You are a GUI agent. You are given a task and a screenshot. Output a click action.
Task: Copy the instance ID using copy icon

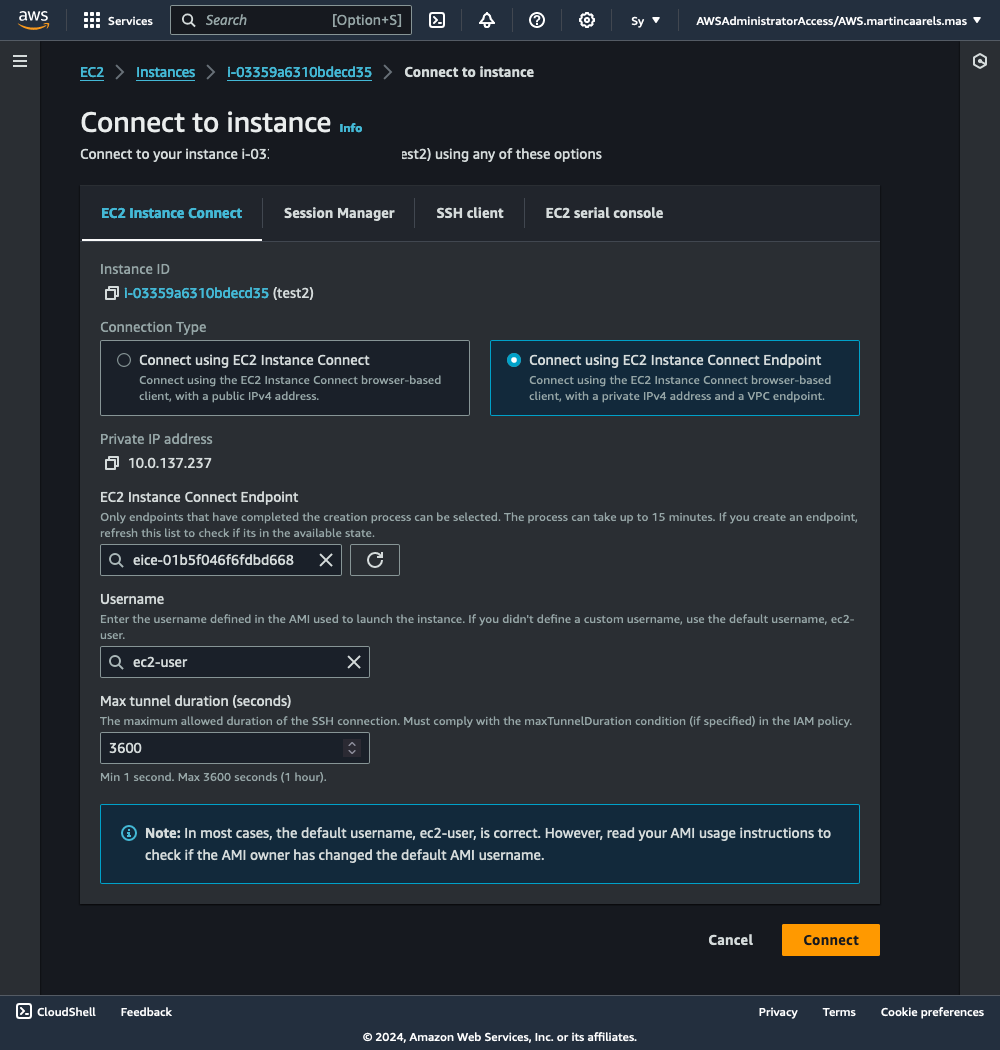click(110, 294)
